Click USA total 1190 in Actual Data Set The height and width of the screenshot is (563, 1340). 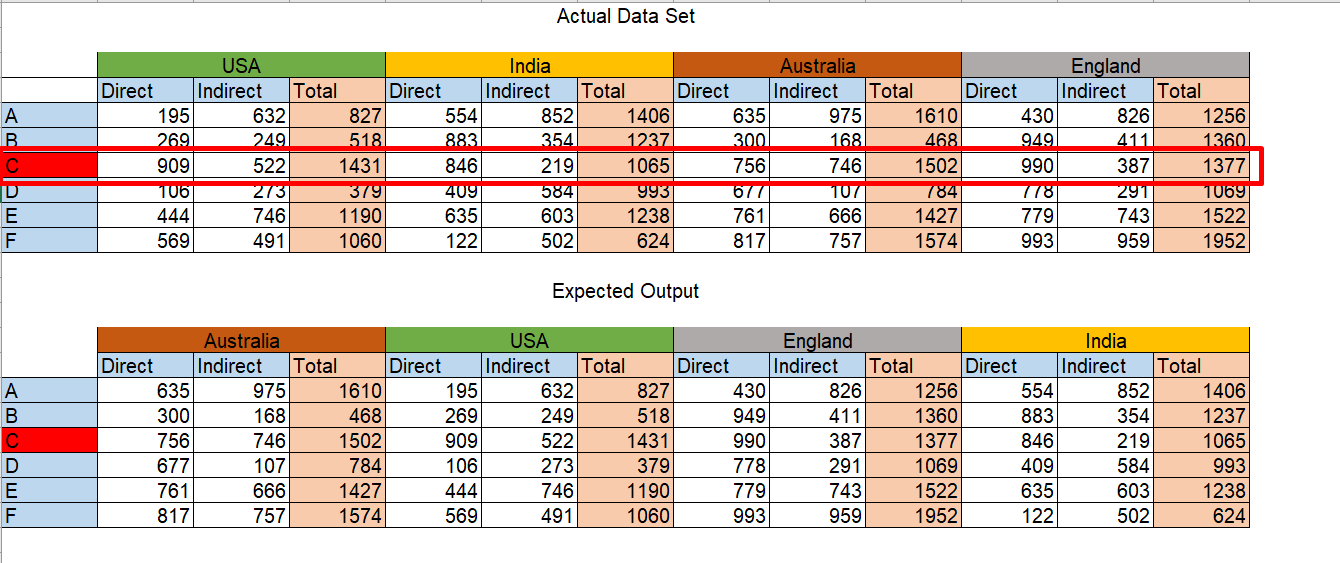pos(337,215)
